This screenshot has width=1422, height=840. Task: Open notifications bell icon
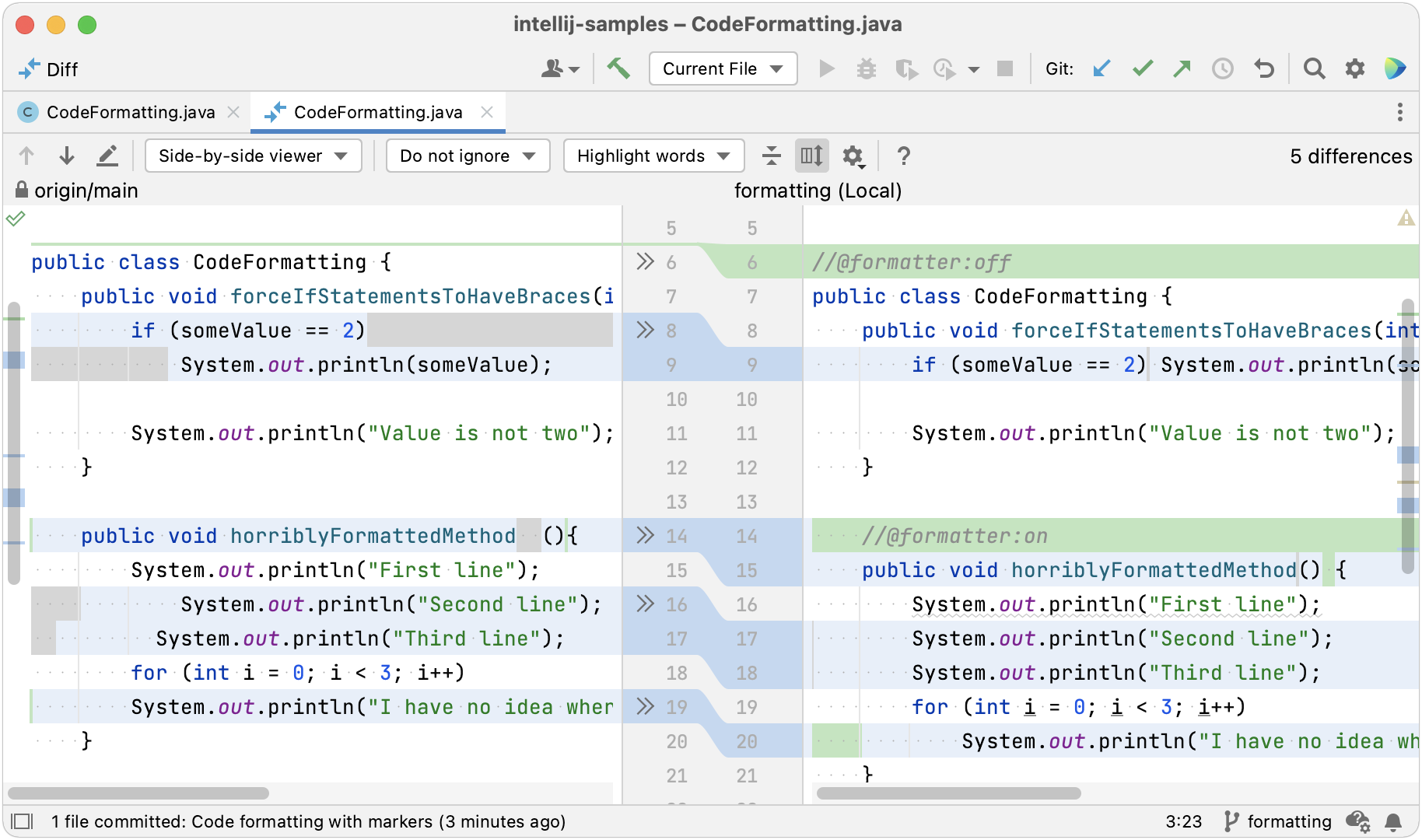(x=1393, y=821)
